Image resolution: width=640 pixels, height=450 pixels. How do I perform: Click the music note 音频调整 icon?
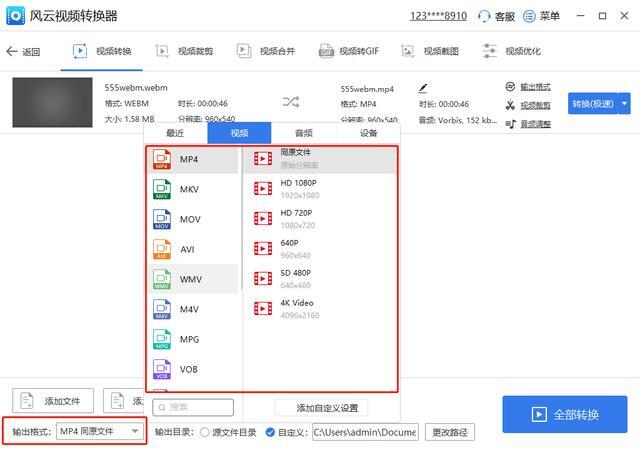(510, 124)
